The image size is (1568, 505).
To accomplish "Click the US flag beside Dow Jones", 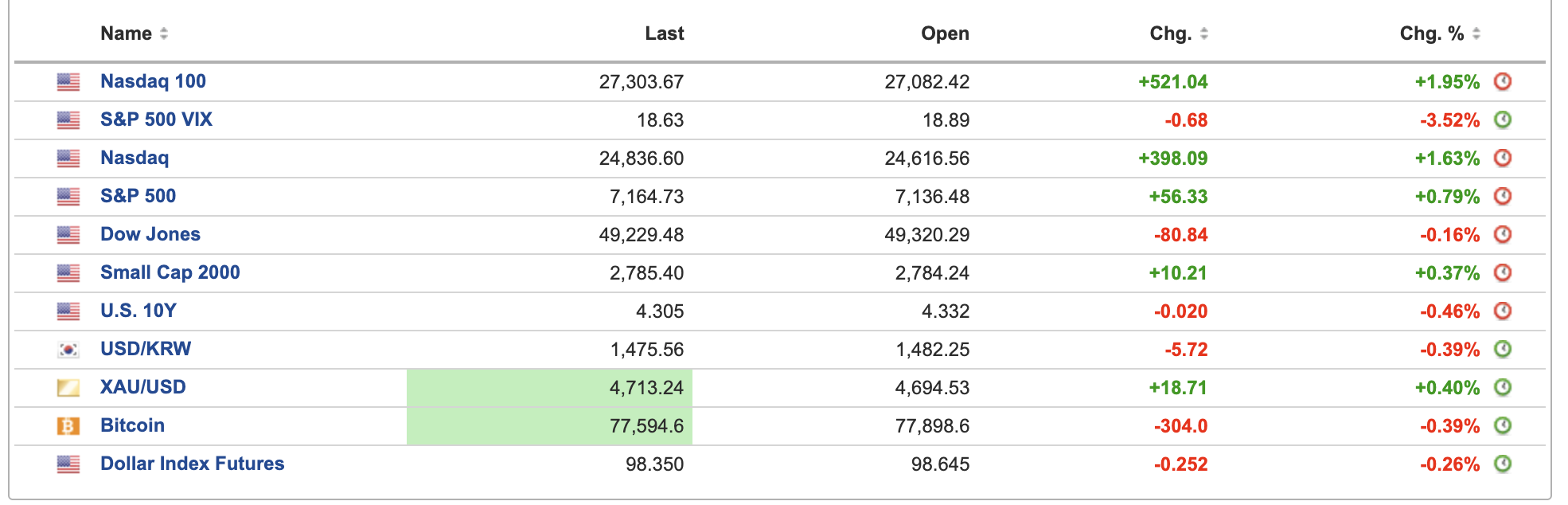I will click(68, 235).
